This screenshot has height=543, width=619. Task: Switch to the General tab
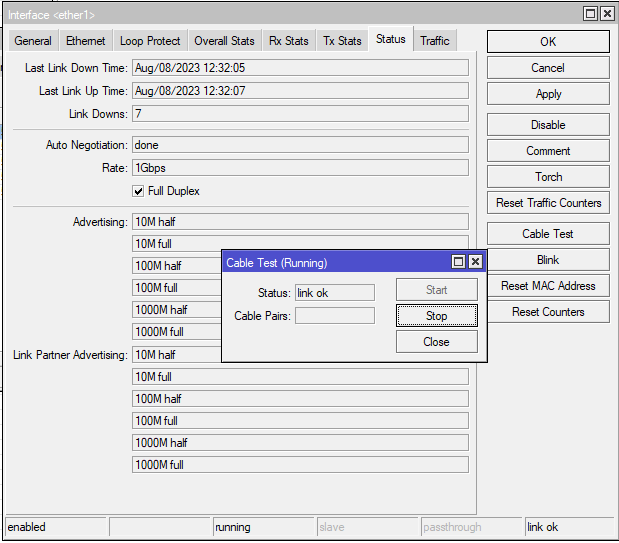[x=33, y=41]
